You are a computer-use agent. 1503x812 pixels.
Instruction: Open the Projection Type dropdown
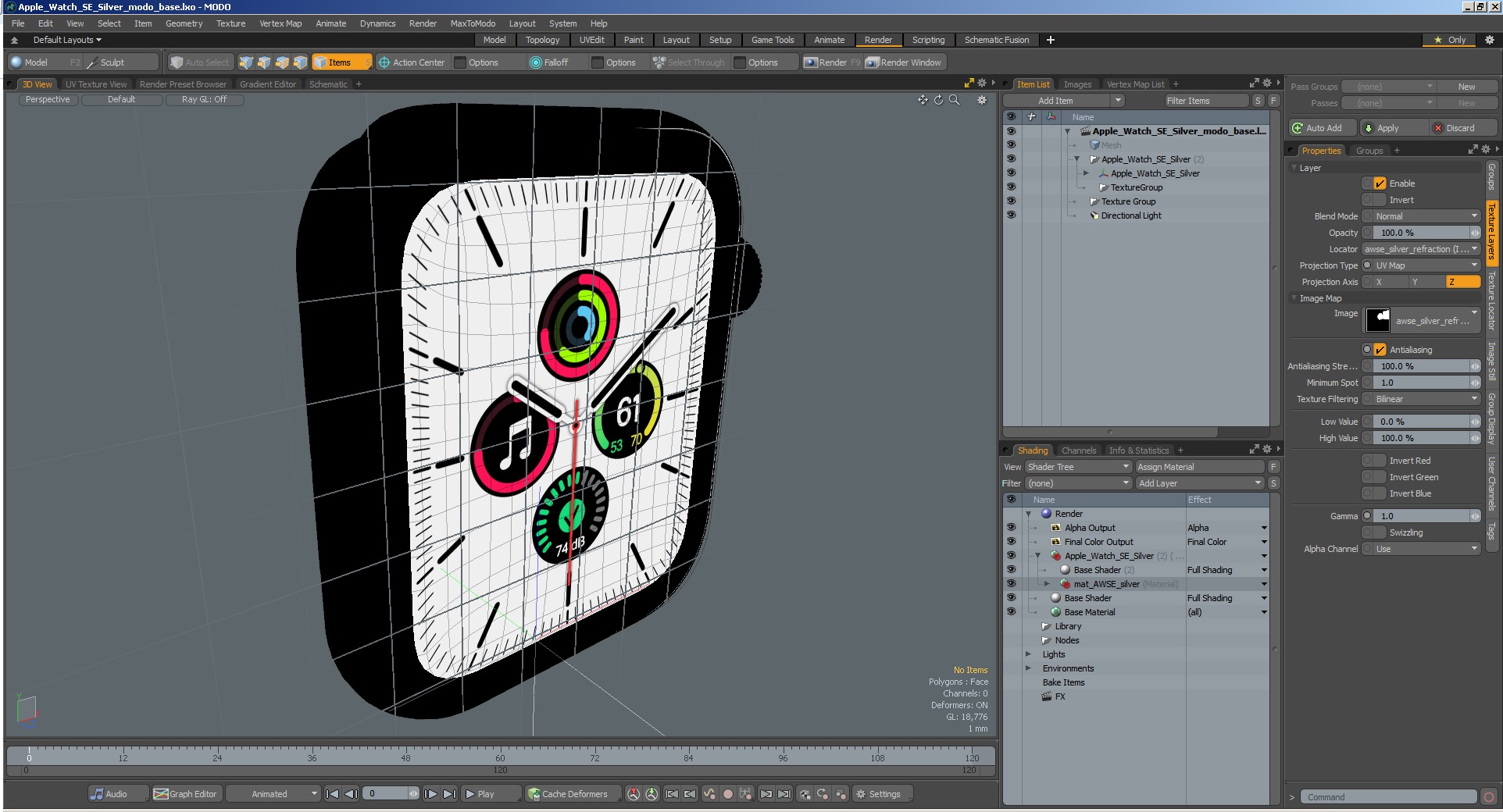pyautogui.click(x=1426, y=265)
